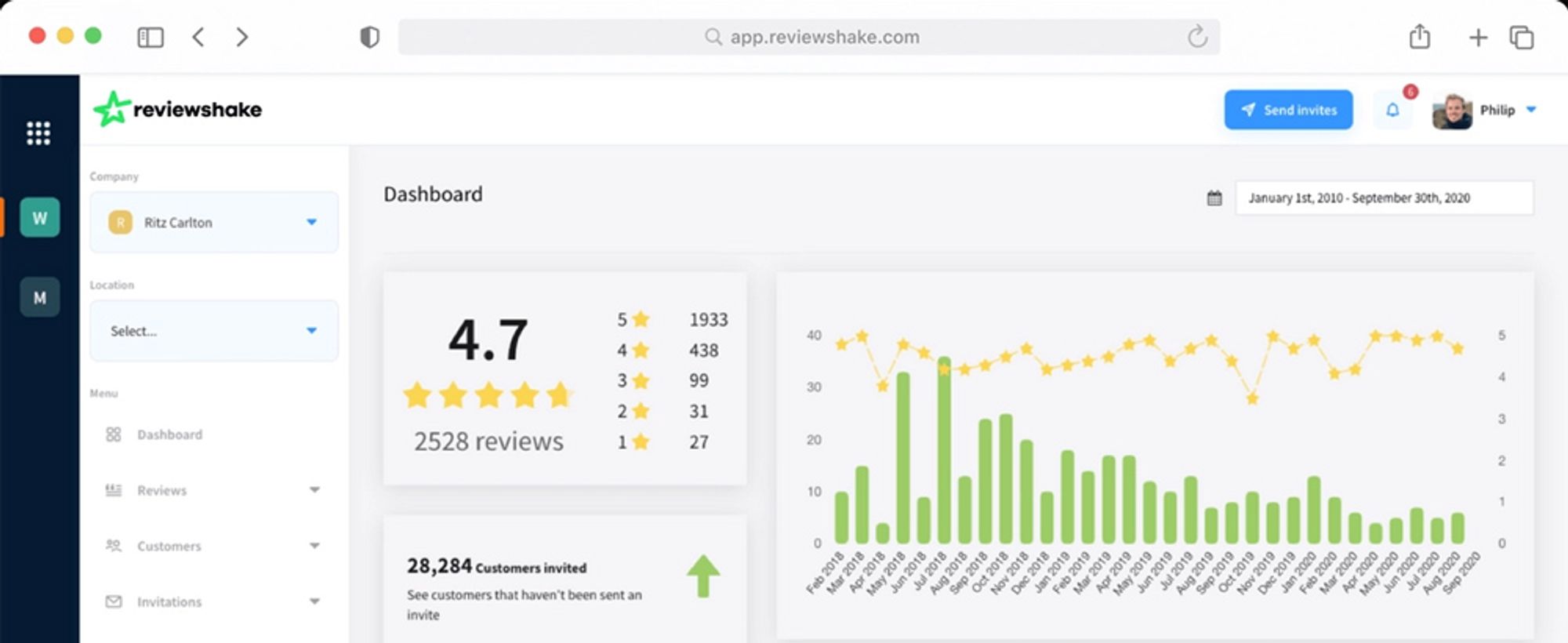Click the 2-star count 31
1568x643 pixels.
click(x=699, y=412)
